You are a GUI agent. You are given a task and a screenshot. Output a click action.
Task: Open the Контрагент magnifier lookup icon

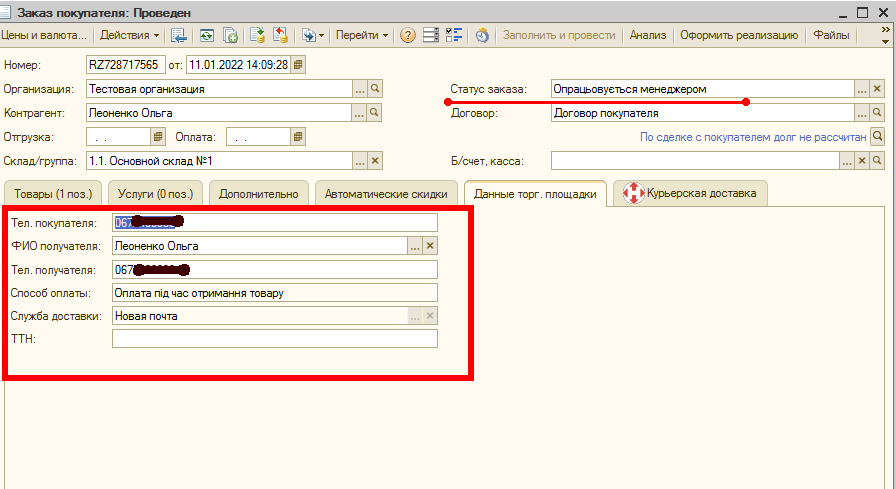coord(376,113)
